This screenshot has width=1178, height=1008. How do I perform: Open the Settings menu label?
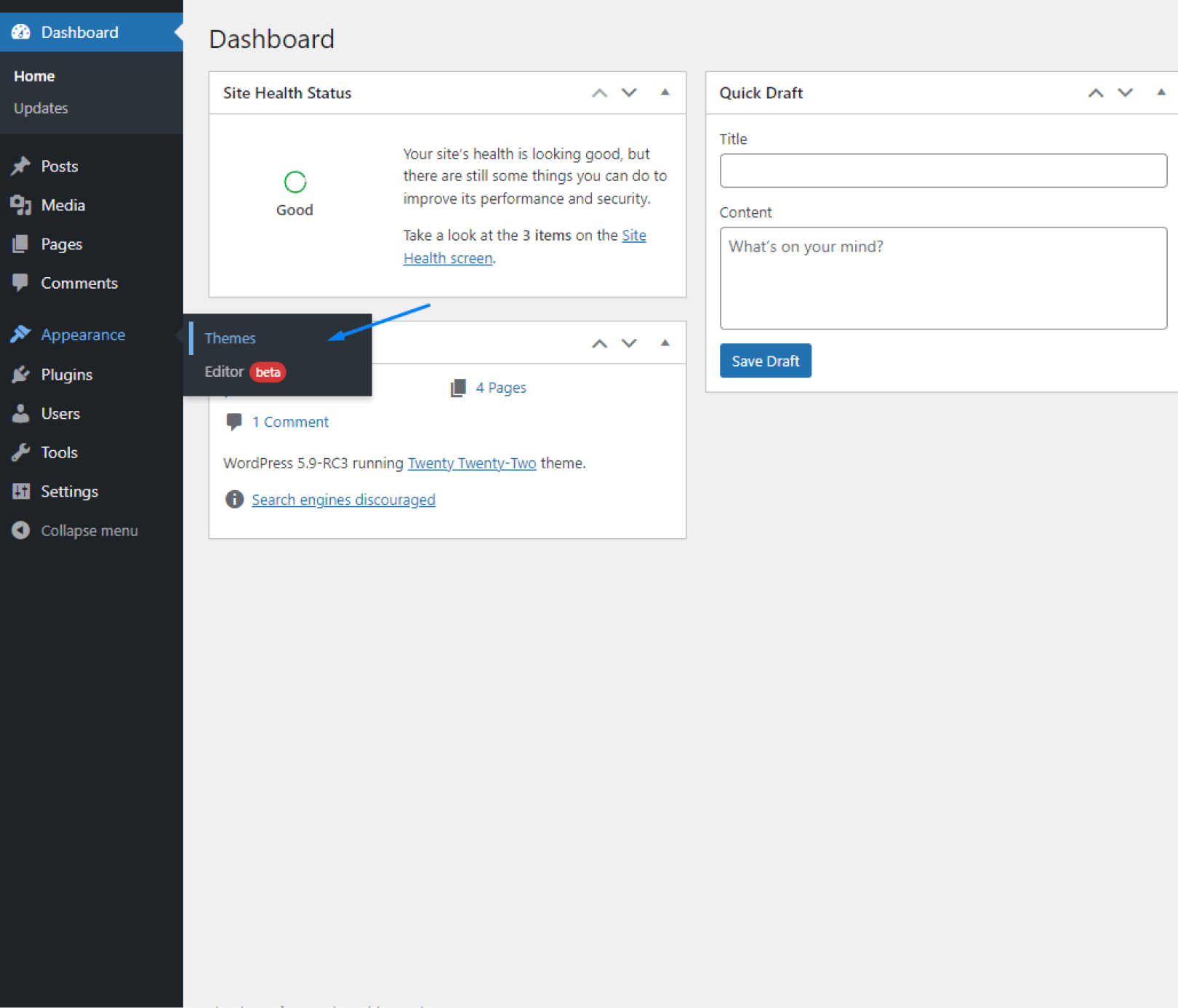70,492
